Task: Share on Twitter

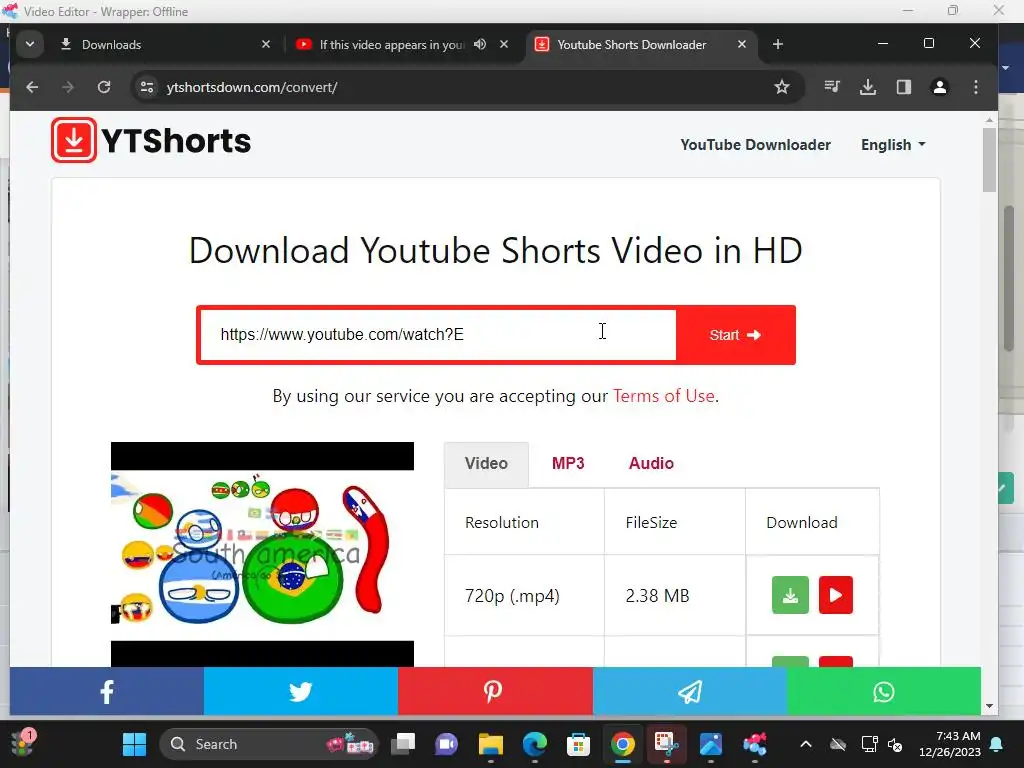Action: [x=300, y=691]
